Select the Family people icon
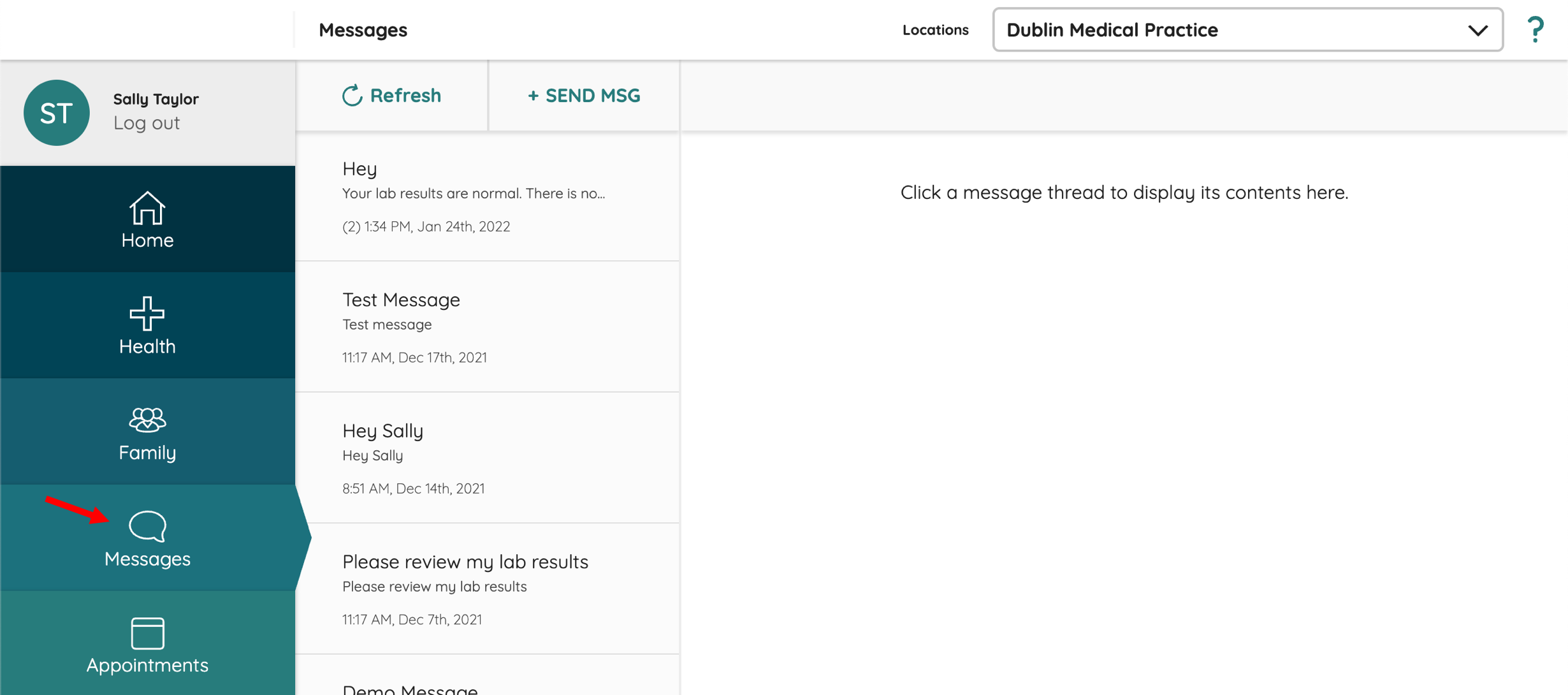The width and height of the screenshot is (1568, 695). pyautogui.click(x=147, y=420)
